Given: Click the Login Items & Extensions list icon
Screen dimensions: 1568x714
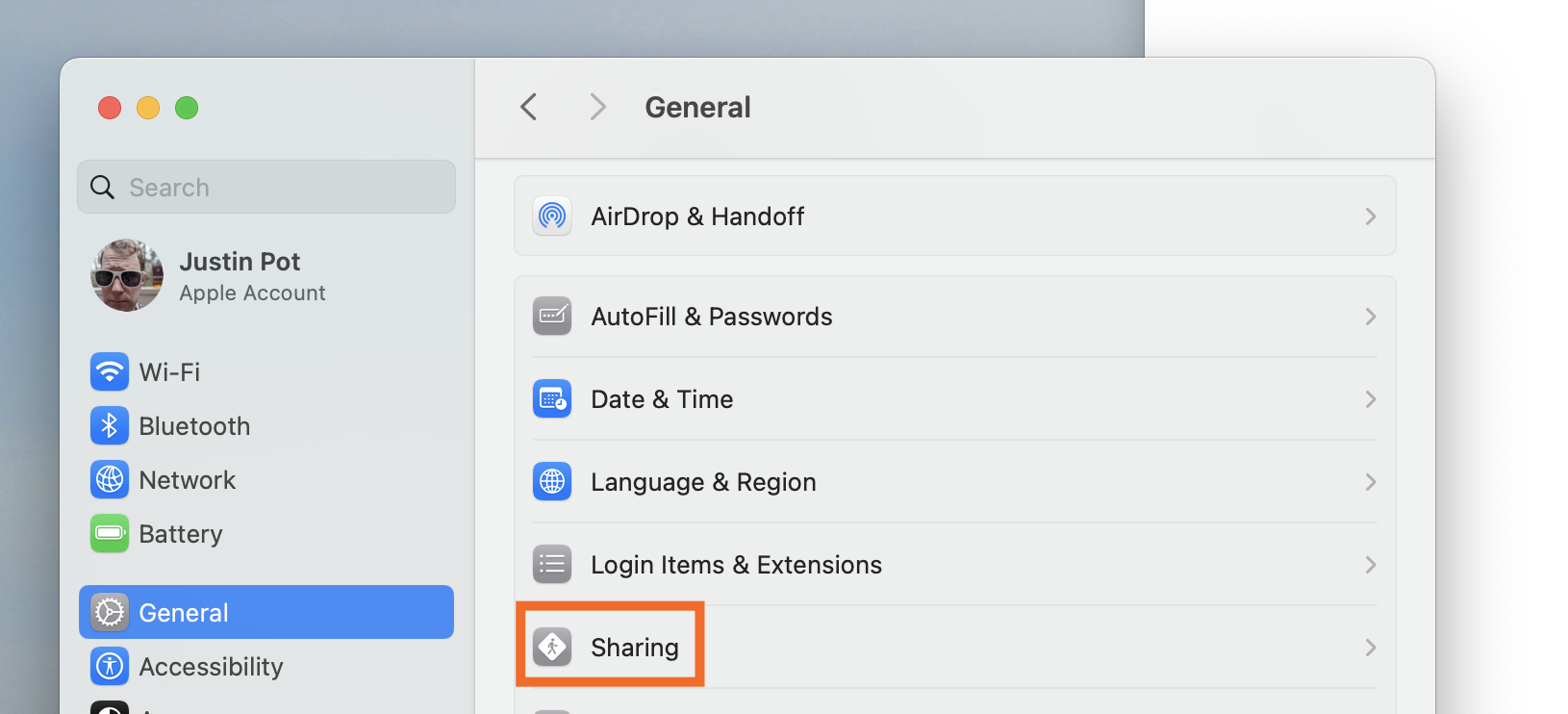Looking at the screenshot, I should click(x=552, y=564).
